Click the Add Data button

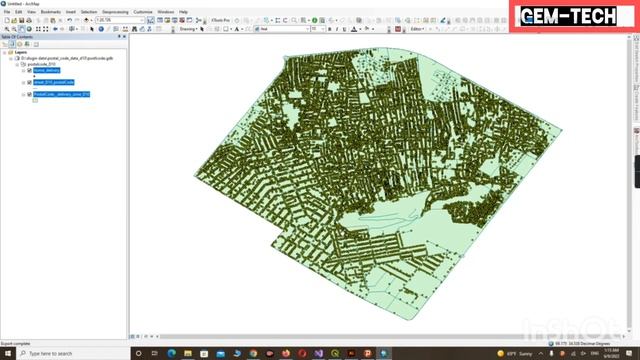point(86,20)
